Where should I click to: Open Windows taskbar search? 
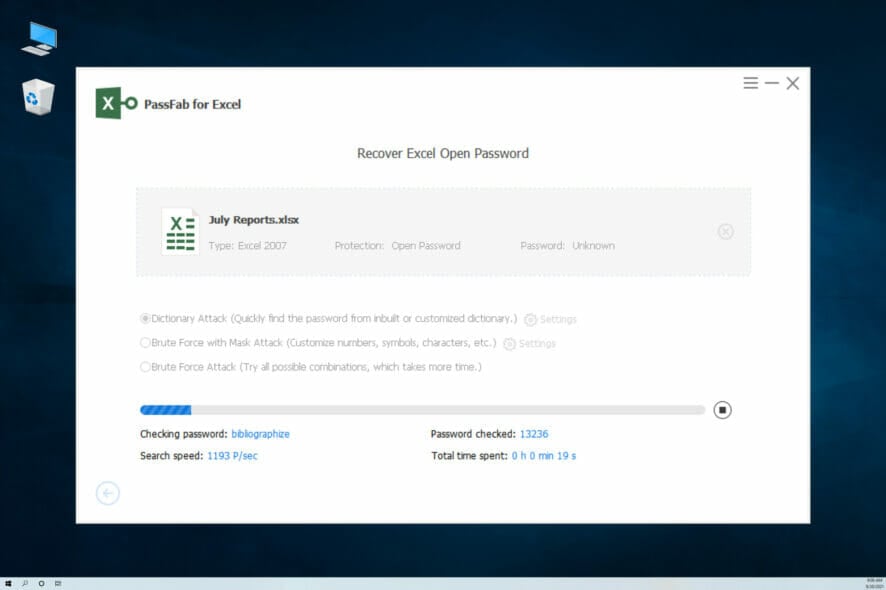tap(25, 583)
